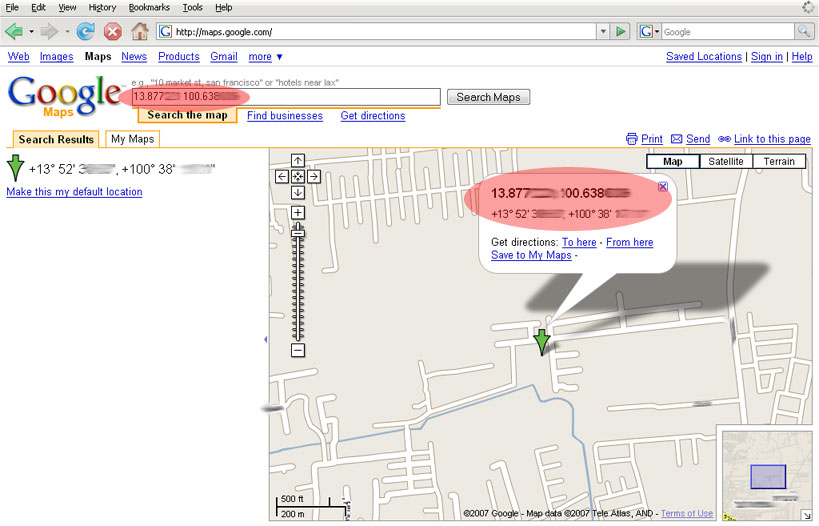Close the coordinates info balloon
The height and width of the screenshot is (526, 819).
tap(663, 186)
